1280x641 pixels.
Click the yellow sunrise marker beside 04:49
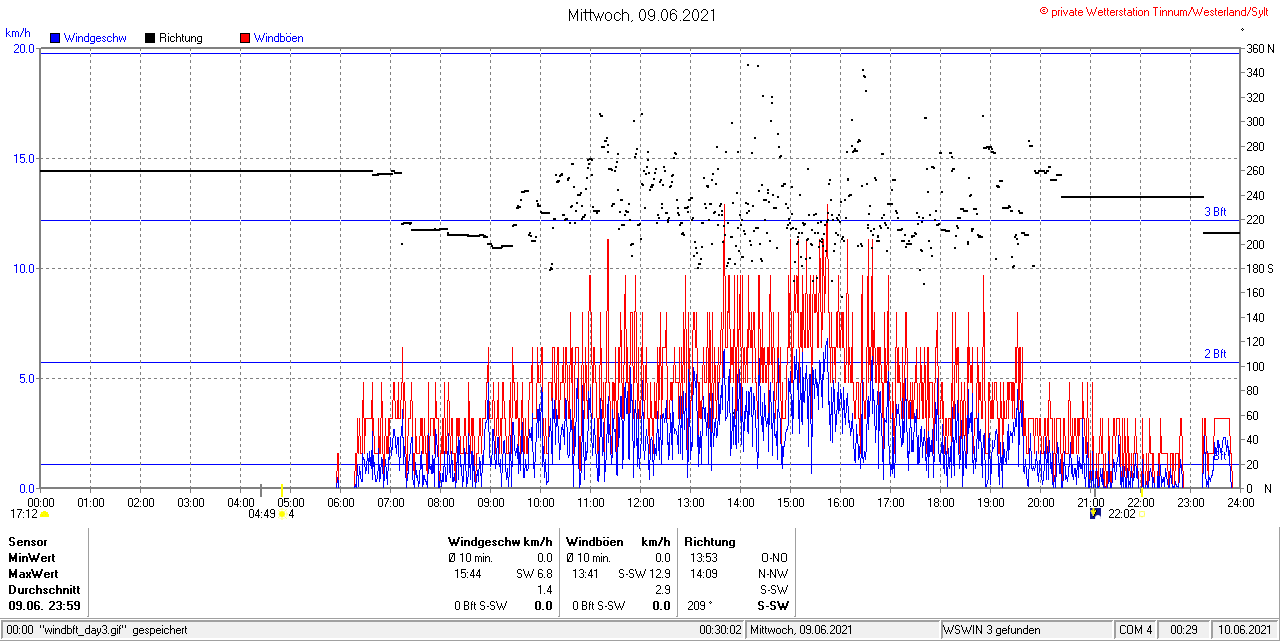pyautogui.click(x=282, y=514)
